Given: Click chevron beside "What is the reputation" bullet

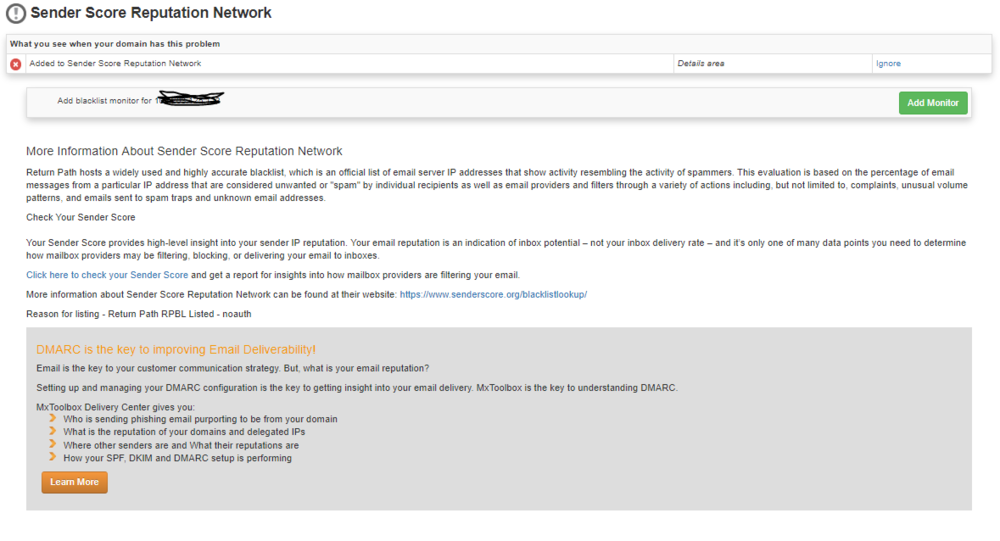Looking at the screenshot, I should coord(52,432).
